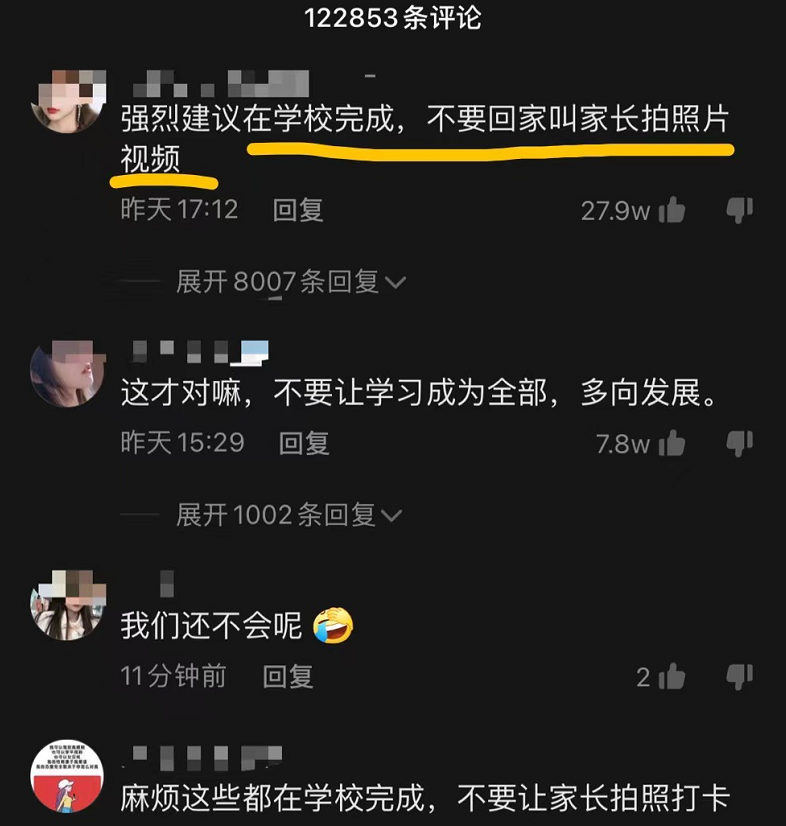
Task: Dislike the comment posted 11分钟前
Action: click(x=740, y=676)
